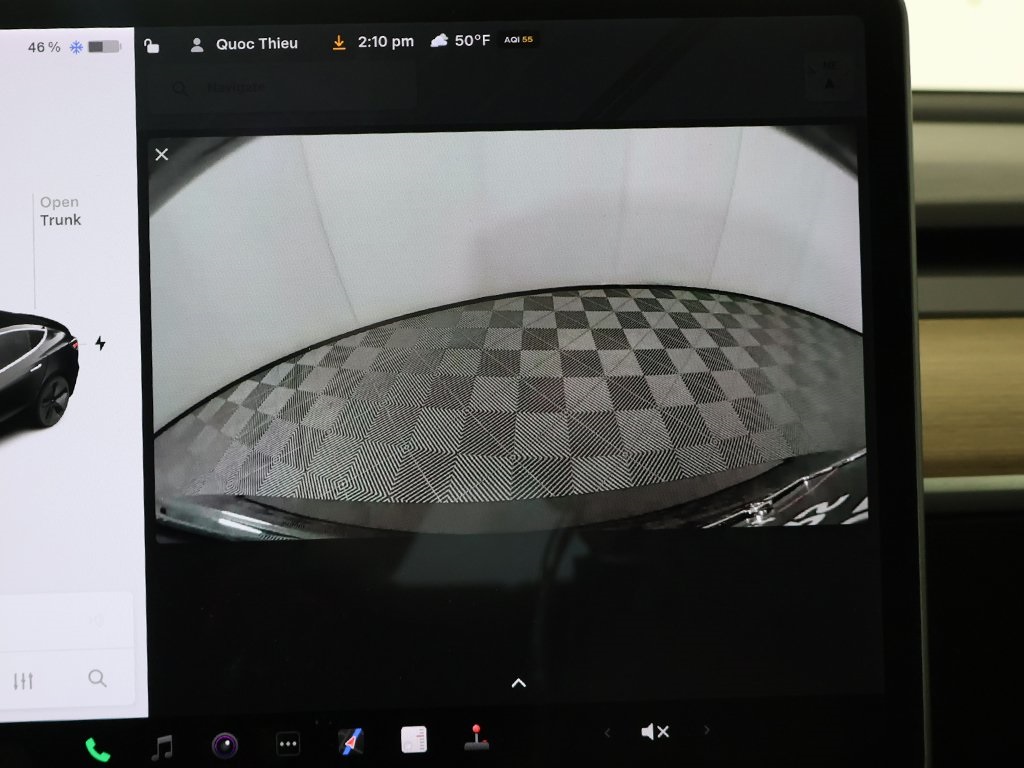Decrease volume with the left arrow
Image resolution: width=1024 pixels, height=768 pixels.
[607, 733]
